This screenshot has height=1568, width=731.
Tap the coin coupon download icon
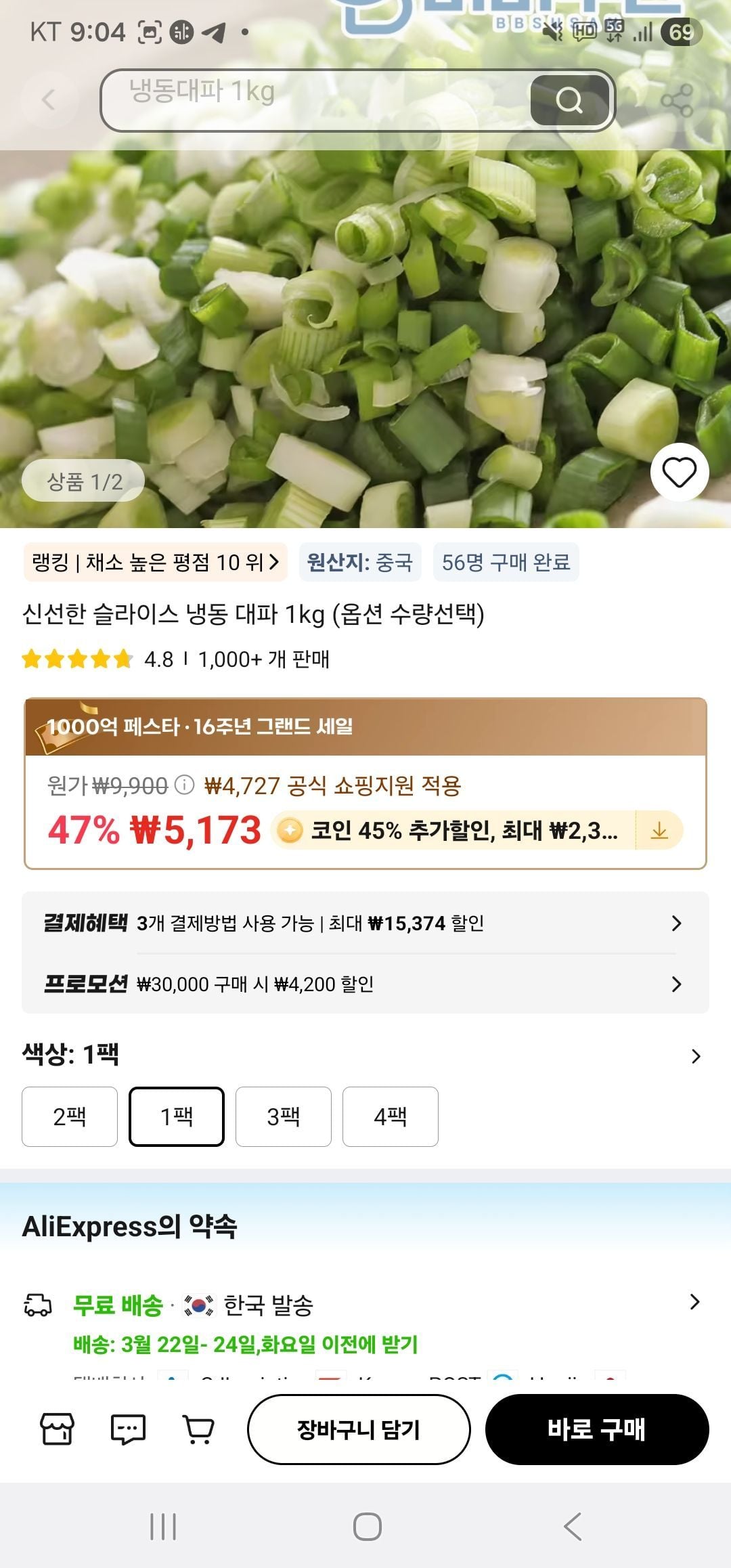tap(659, 831)
